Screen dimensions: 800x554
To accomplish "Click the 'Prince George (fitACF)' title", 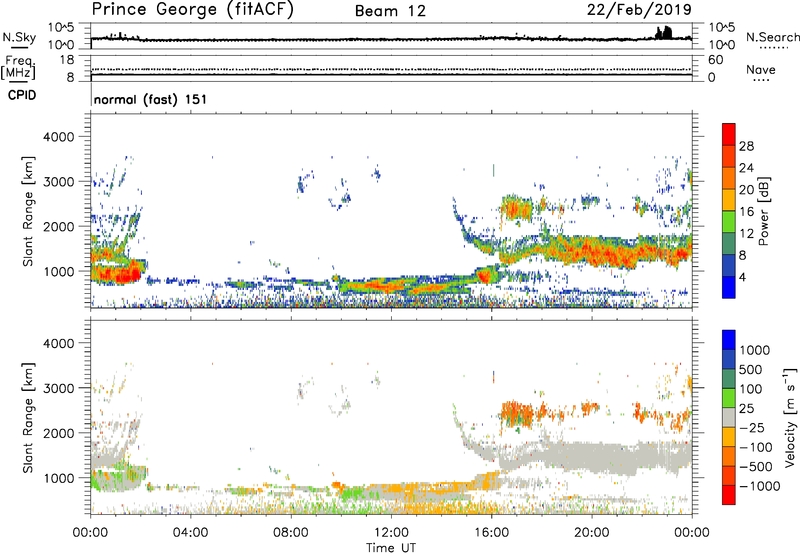I will 192,10.
